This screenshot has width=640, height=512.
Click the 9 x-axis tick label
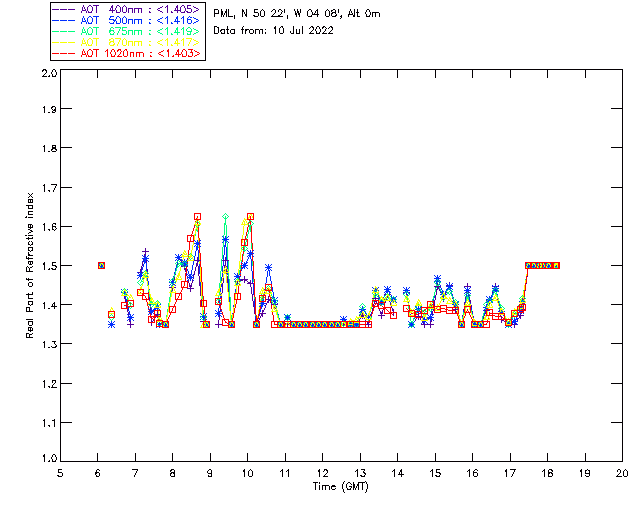[x=210, y=474]
